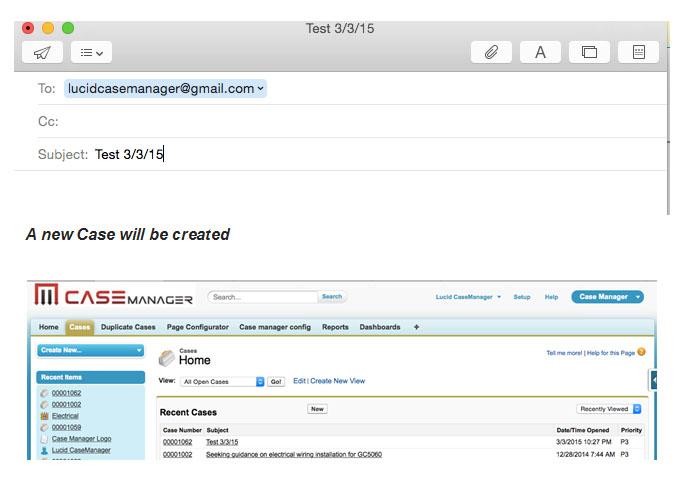The height and width of the screenshot is (487, 694).
Task: Open the Electrical recent item
Action: click(x=65, y=416)
